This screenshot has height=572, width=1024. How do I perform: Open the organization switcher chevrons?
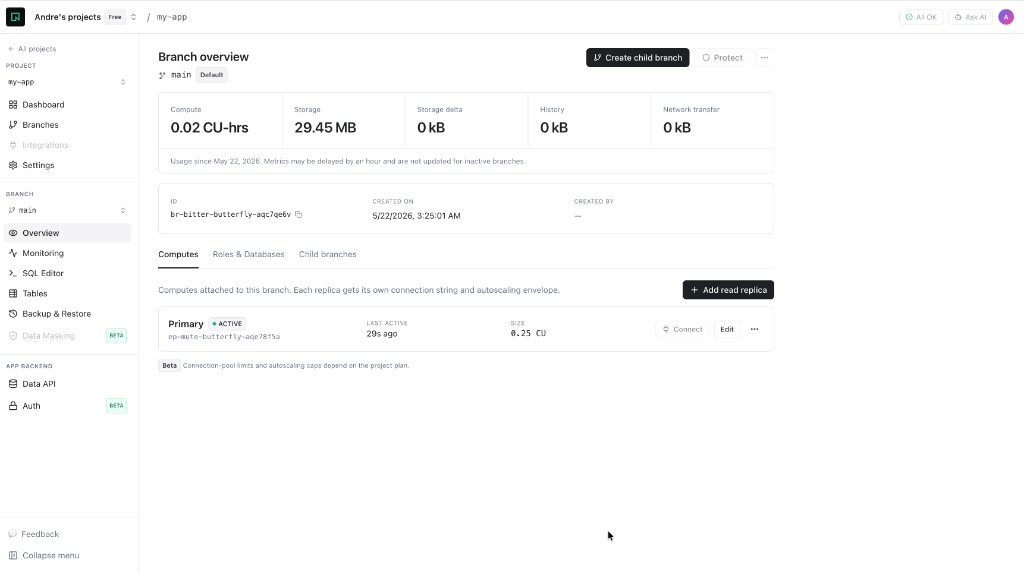click(x=133, y=17)
